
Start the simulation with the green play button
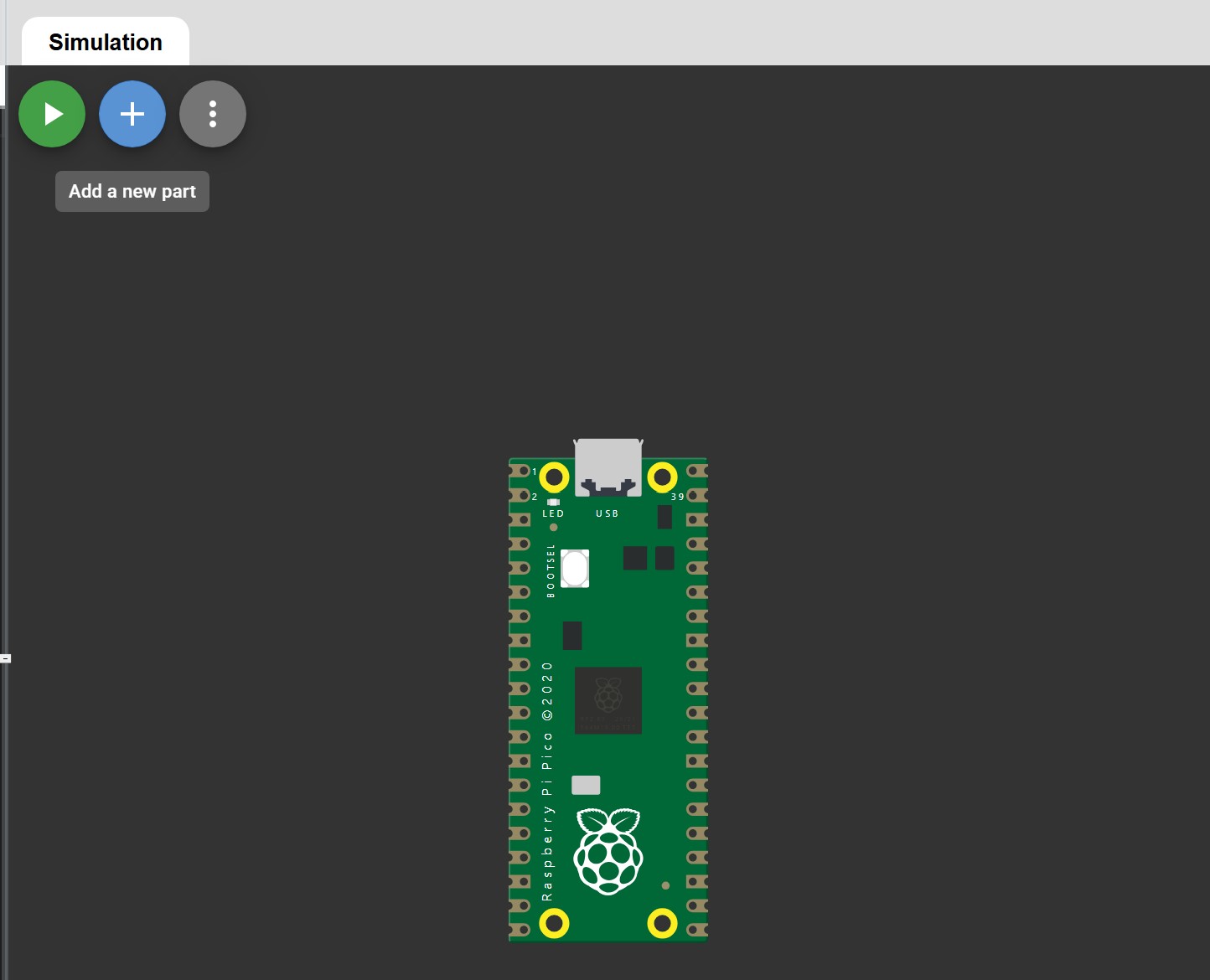52,114
